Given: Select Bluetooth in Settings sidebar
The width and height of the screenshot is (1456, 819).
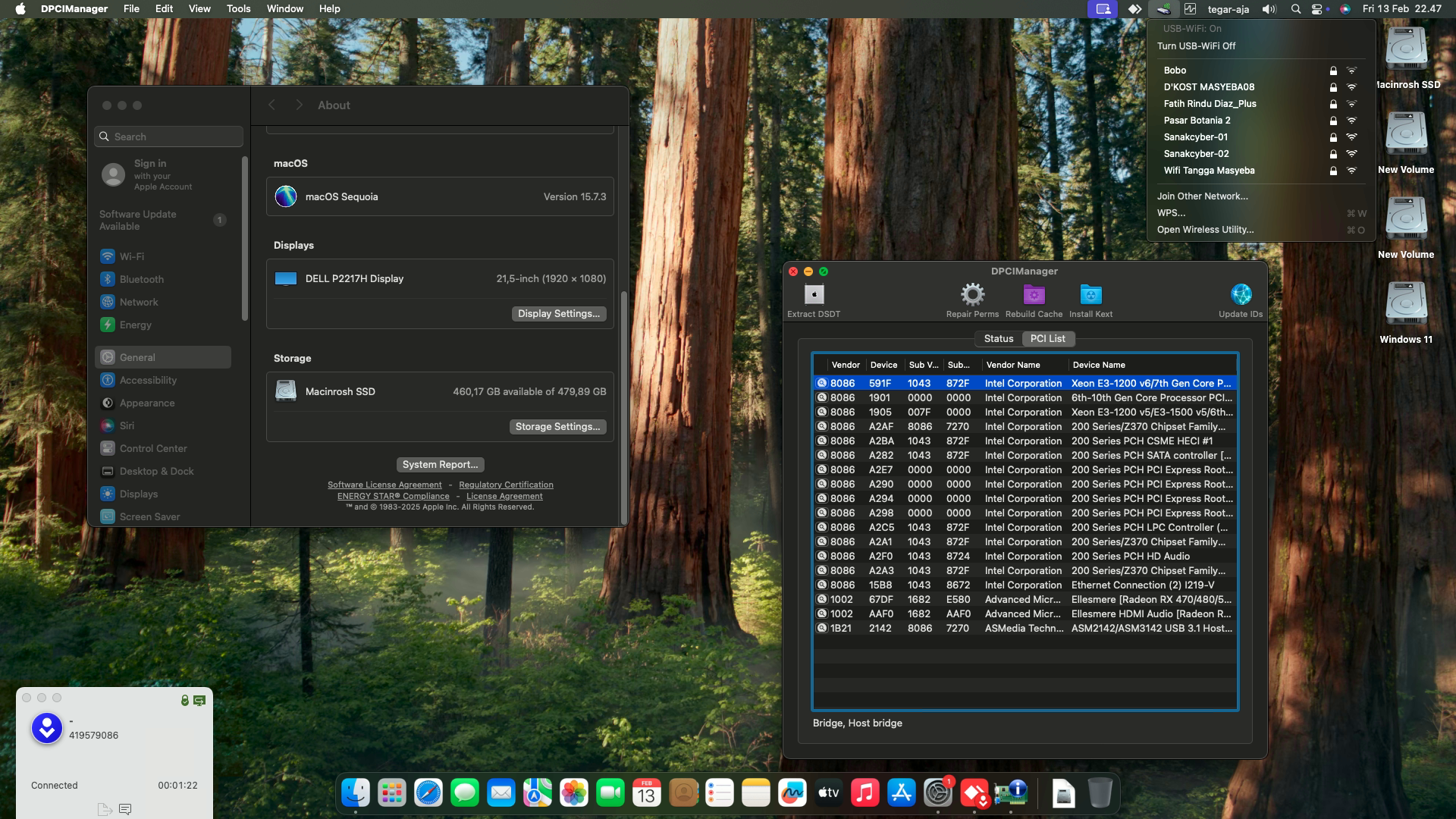Looking at the screenshot, I should point(163,279).
